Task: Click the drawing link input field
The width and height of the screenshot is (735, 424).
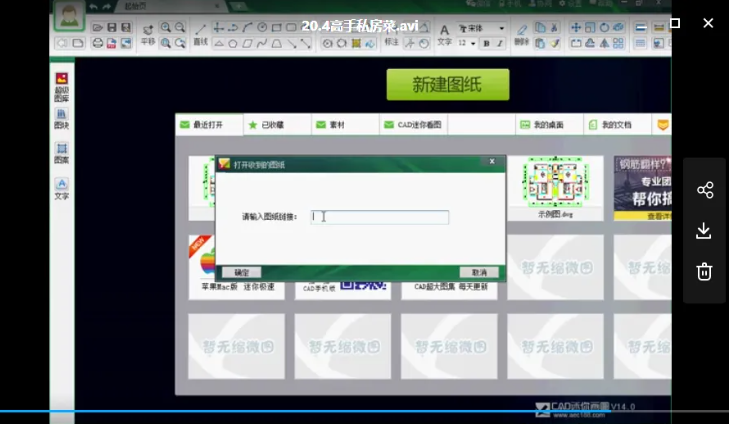Action: click(380, 217)
